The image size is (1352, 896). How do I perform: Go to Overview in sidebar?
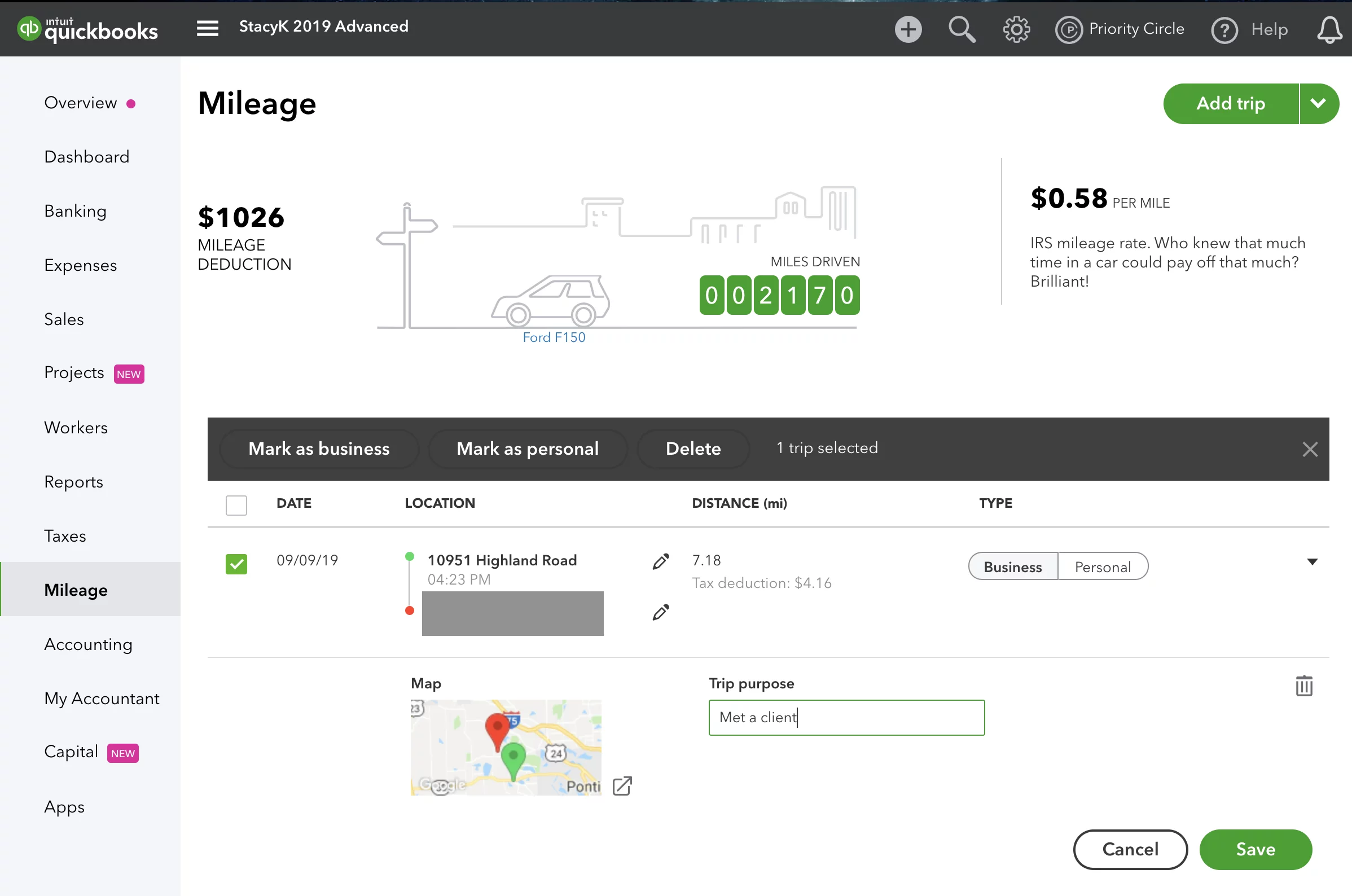pos(81,103)
